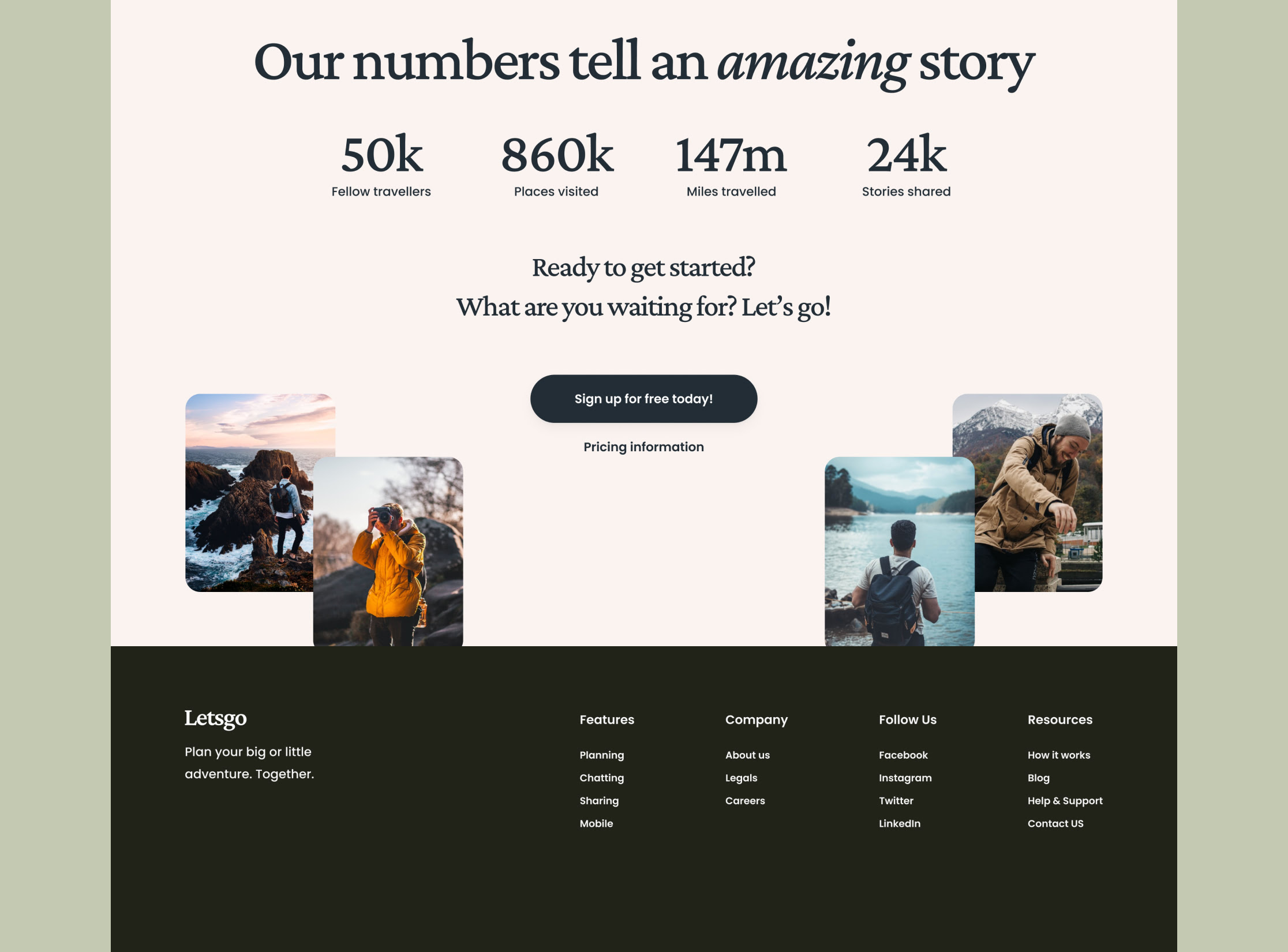This screenshot has height=952, width=1288.
Task: Follow the Facebook link
Action: pyautogui.click(x=903, y=755)
